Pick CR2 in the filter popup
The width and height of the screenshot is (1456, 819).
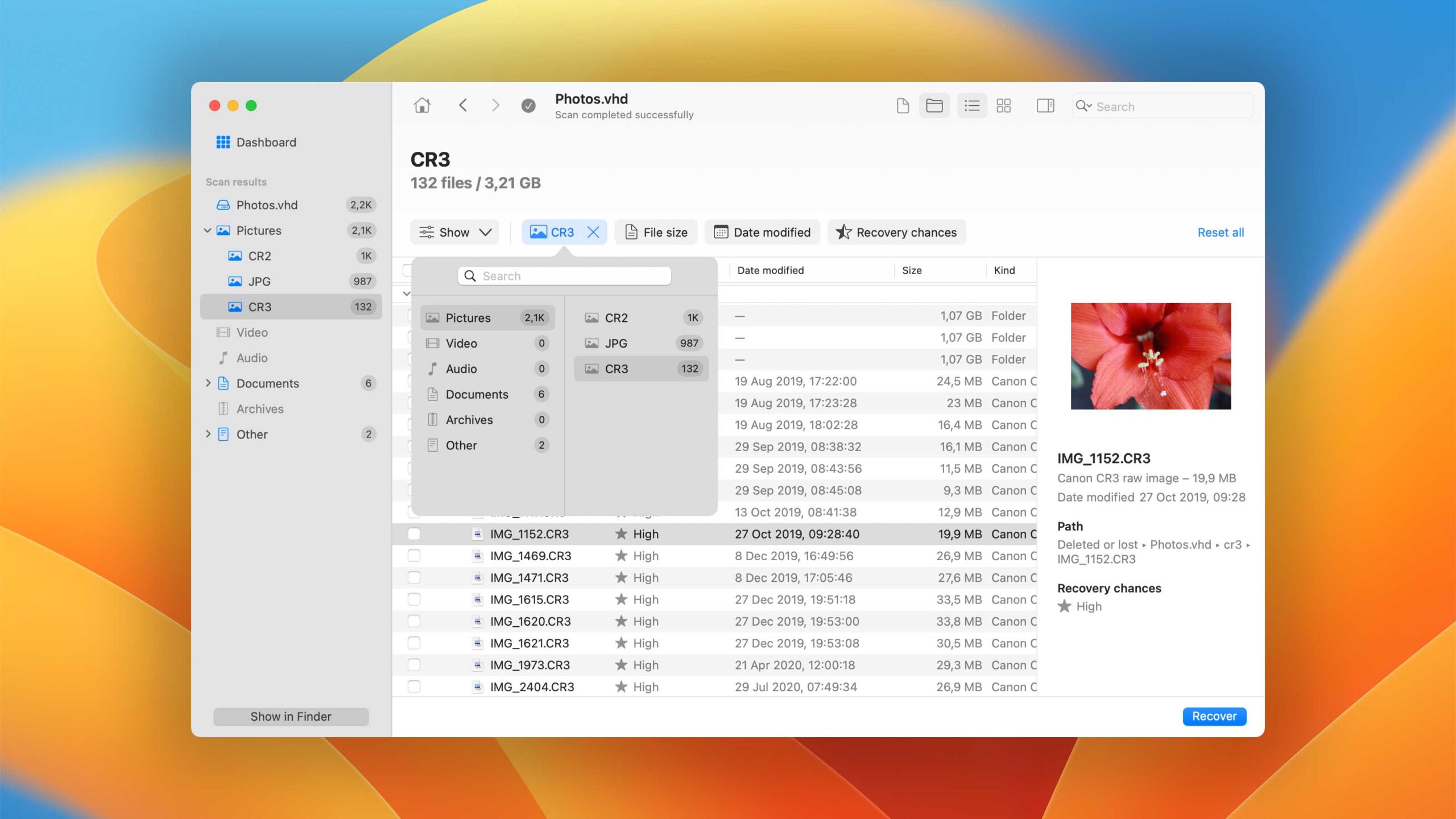pyautogui.click(x=642, y=318)
